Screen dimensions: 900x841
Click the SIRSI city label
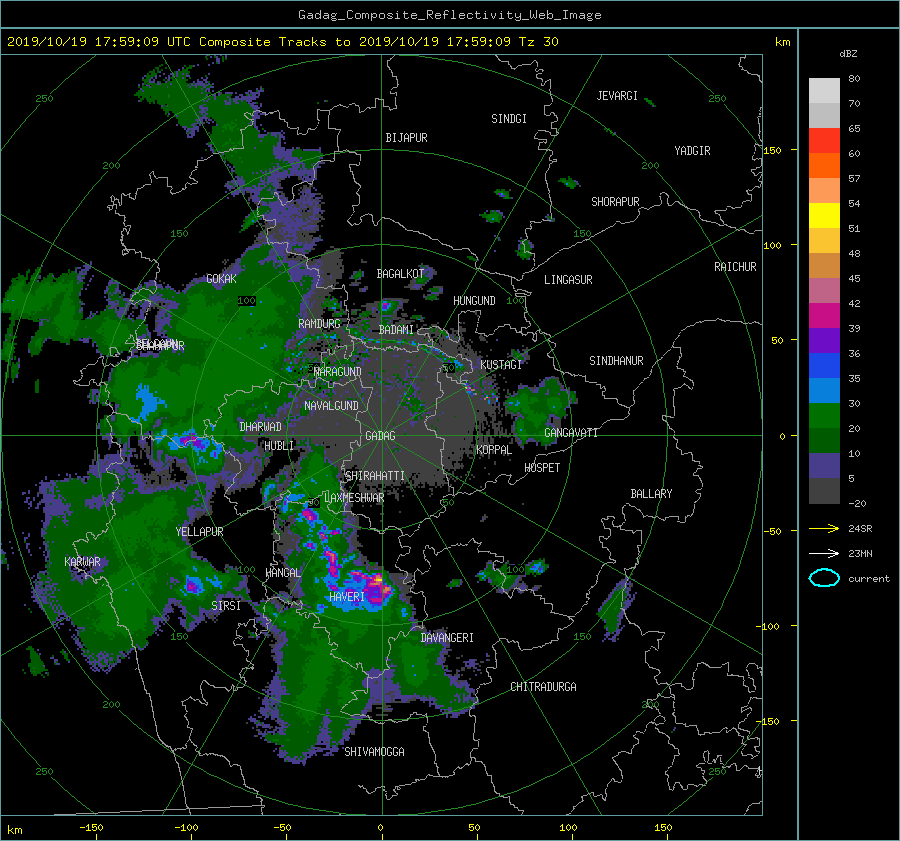point(226,606)
